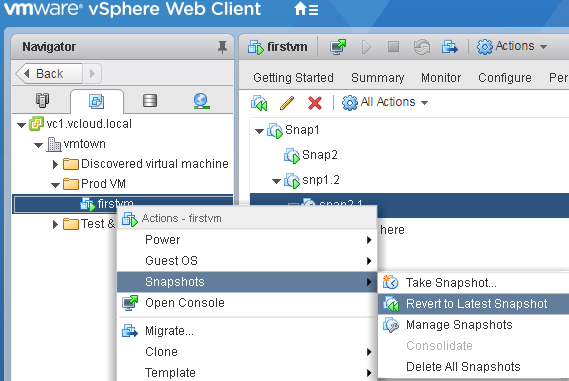Viewport: 569px width, 381px height.
Task: Open the Configure tab
Action: tap(504, 78)
